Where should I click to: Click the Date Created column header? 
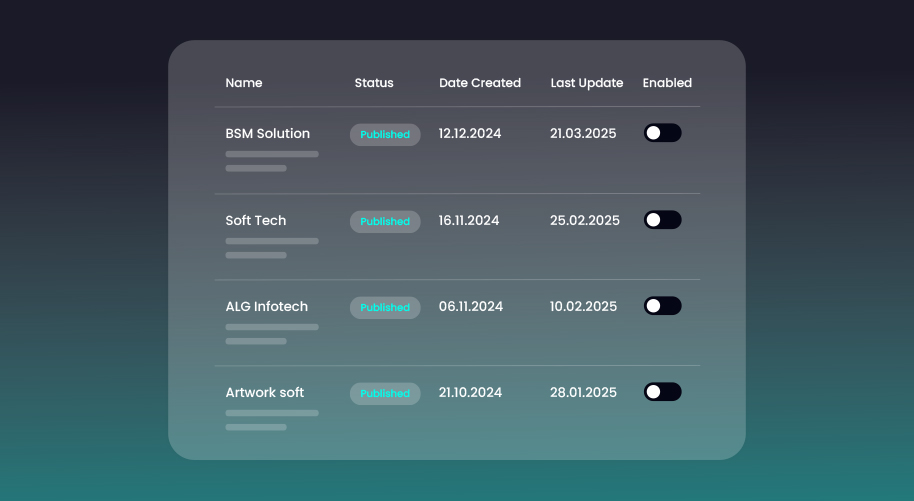point(480,83)
